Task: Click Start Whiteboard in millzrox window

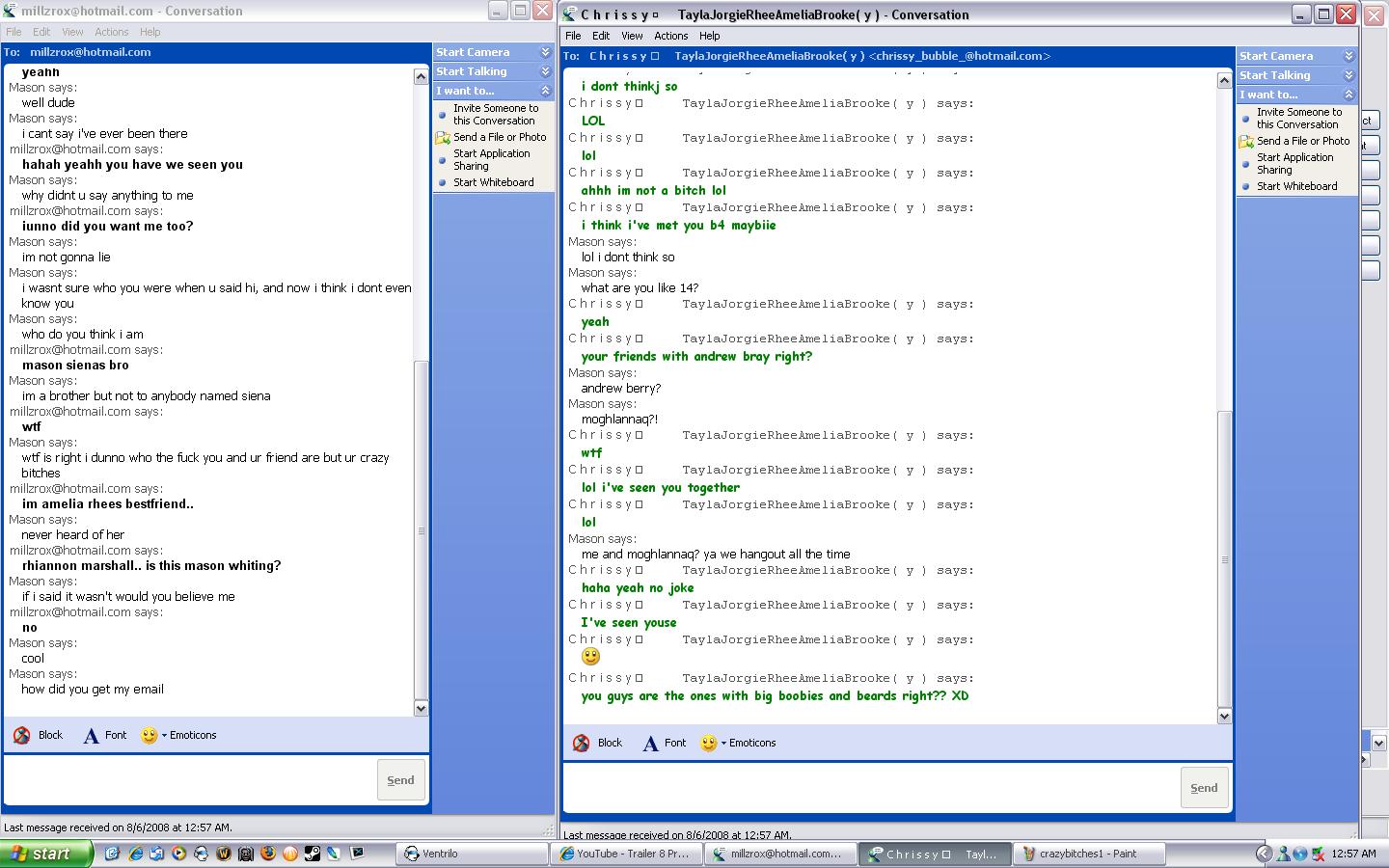Action: tap(493, 182)
